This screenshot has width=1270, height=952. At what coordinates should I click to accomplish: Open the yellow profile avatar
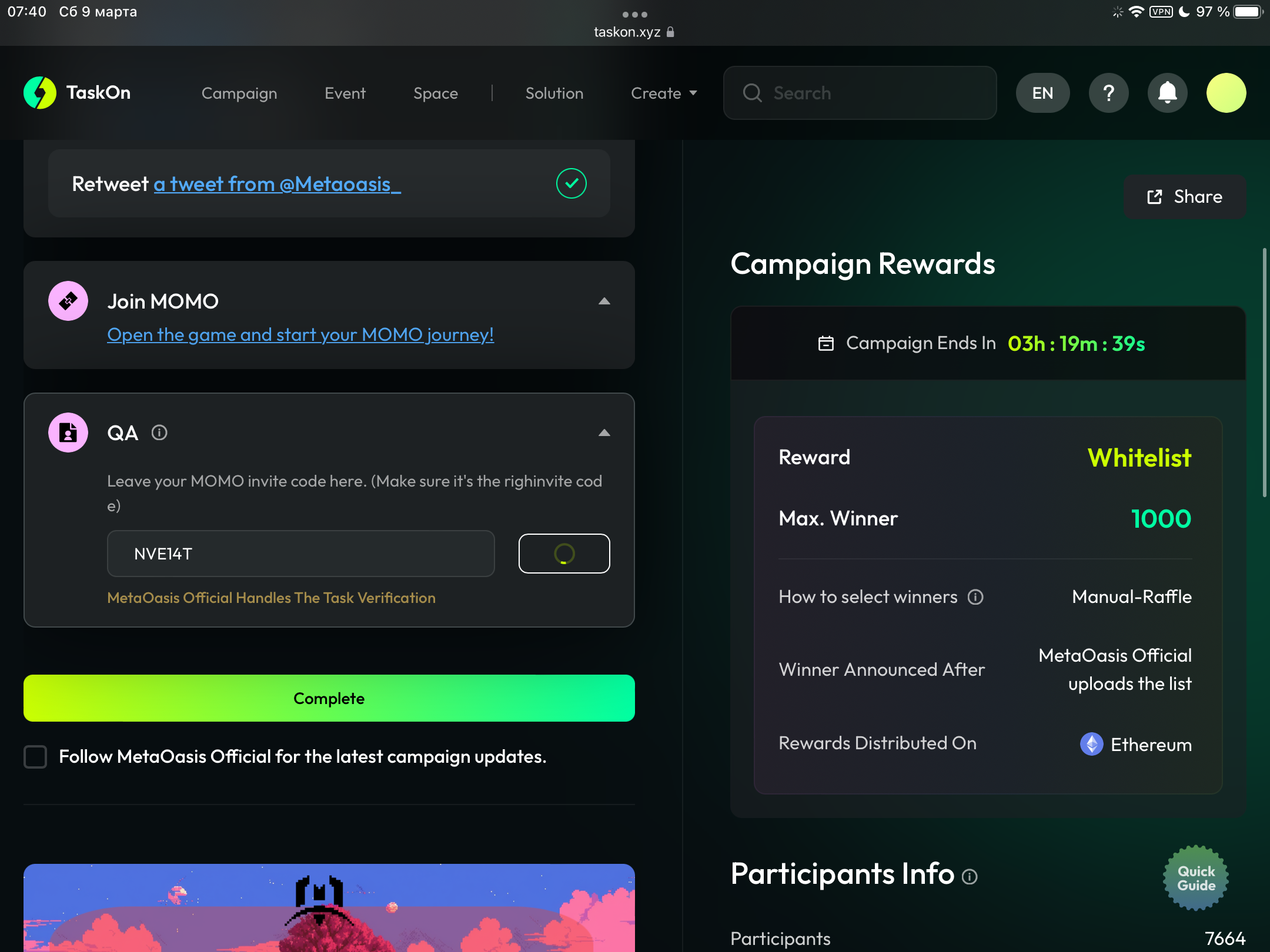pyautogui.click(x=1226, y=93)
